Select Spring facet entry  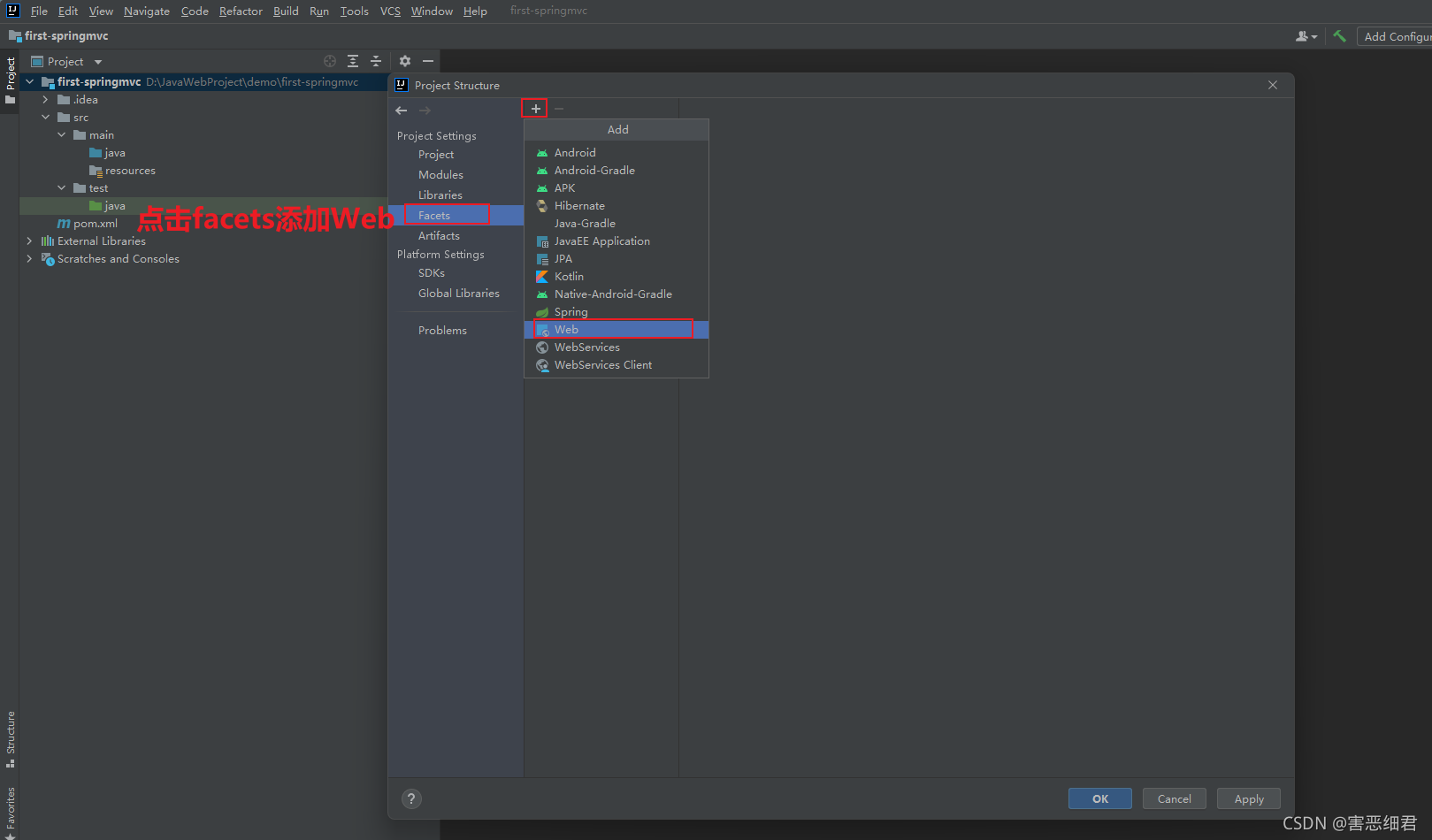616,312
